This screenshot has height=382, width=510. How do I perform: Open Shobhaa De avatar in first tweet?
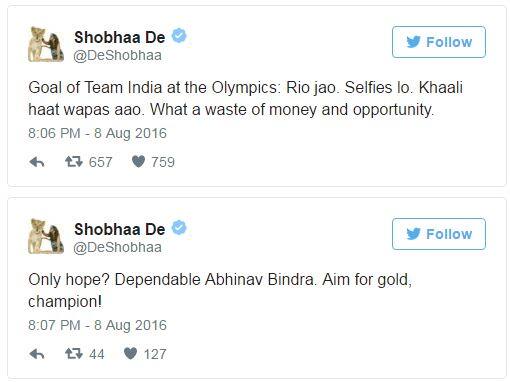[x=46, y=45]
